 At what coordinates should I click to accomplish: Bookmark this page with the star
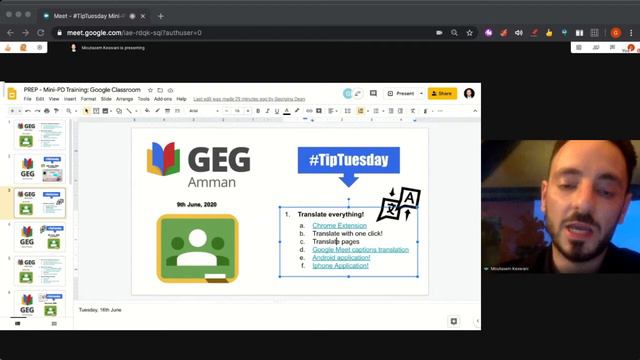click(x=469, y=33)
